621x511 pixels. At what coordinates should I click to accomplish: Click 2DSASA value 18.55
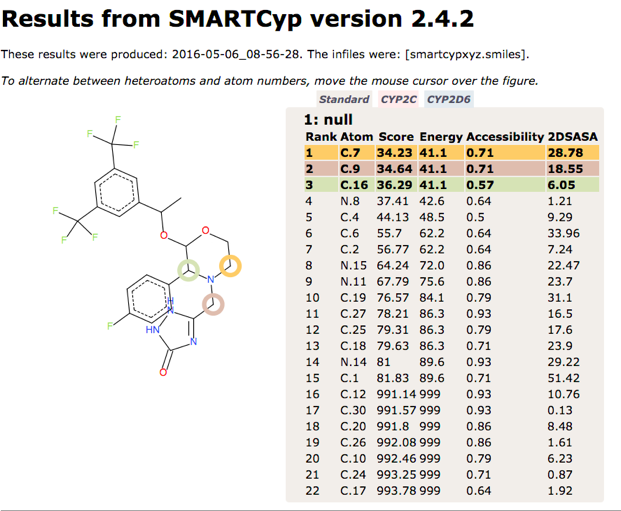[x=565, y=169]
